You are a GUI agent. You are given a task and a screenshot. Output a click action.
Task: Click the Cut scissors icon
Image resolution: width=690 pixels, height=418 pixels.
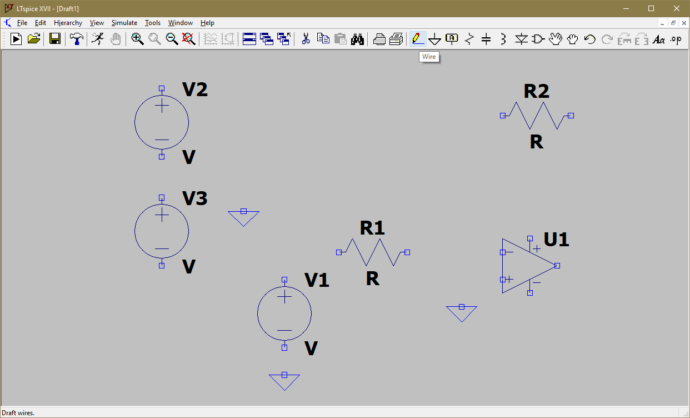pos(305,39)
